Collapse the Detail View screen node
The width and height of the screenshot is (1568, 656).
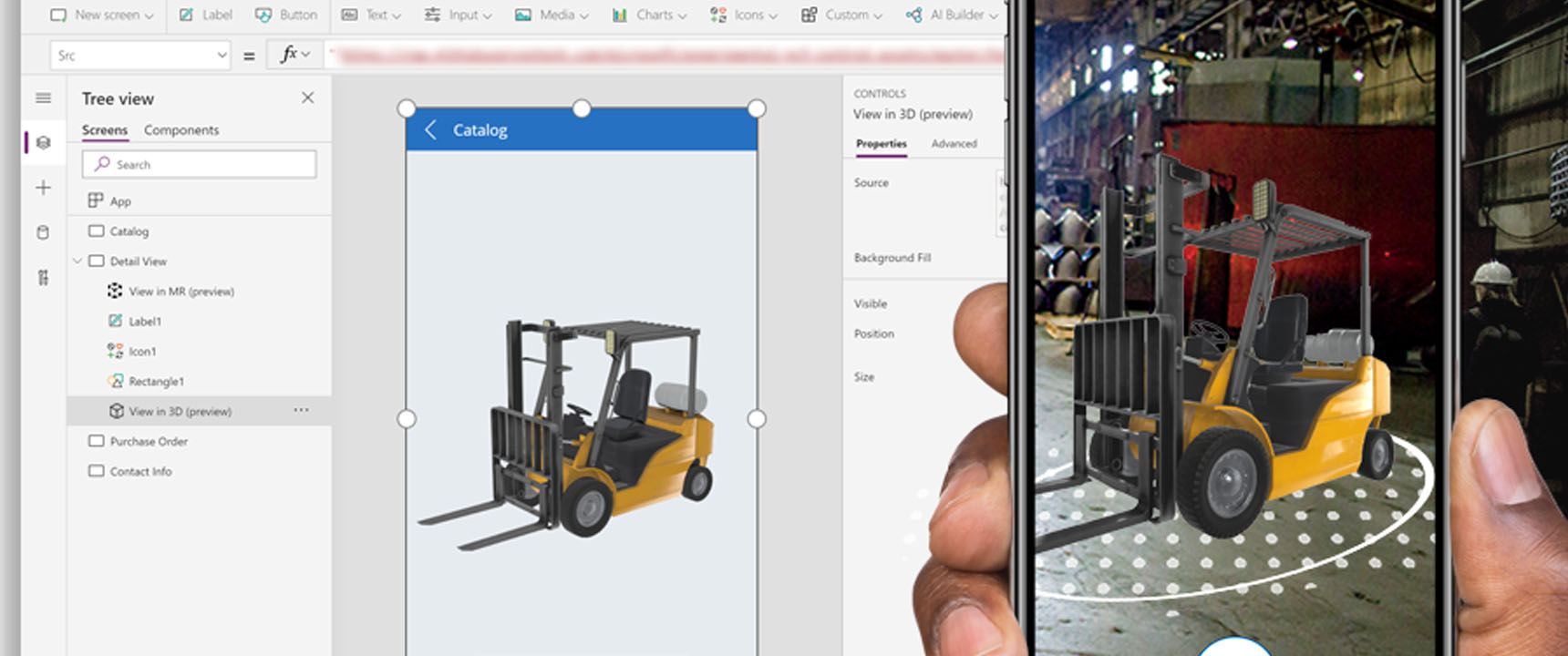(x=77, y=261)
